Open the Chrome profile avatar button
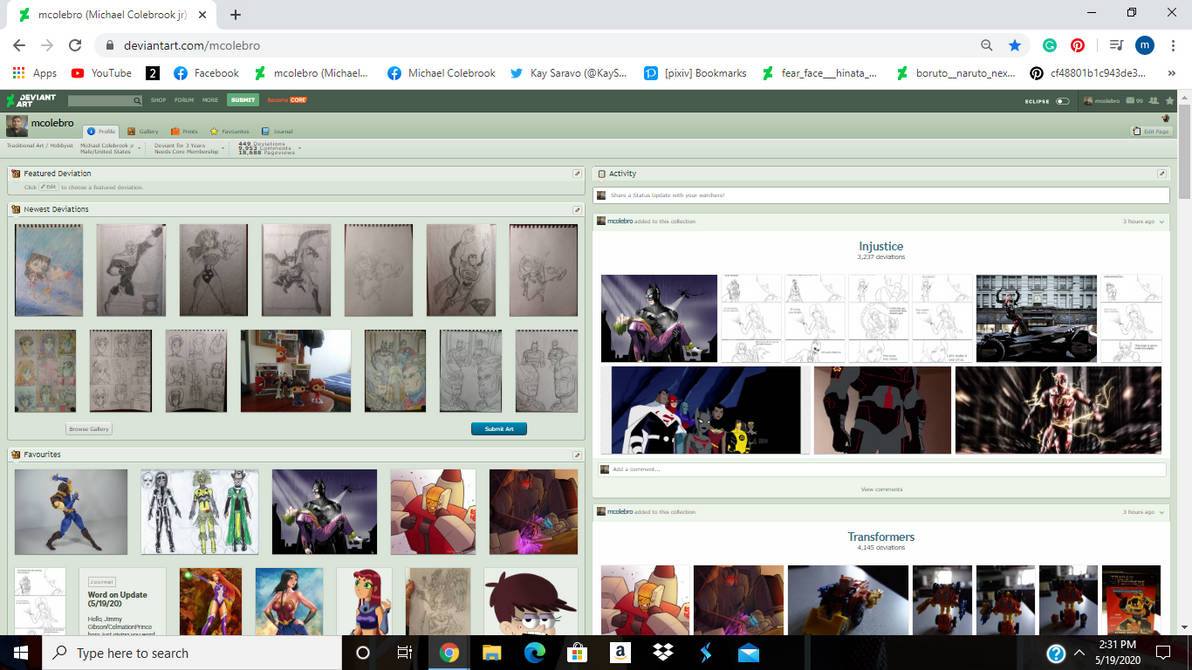1192x670 pixels. click(1144, 46)
